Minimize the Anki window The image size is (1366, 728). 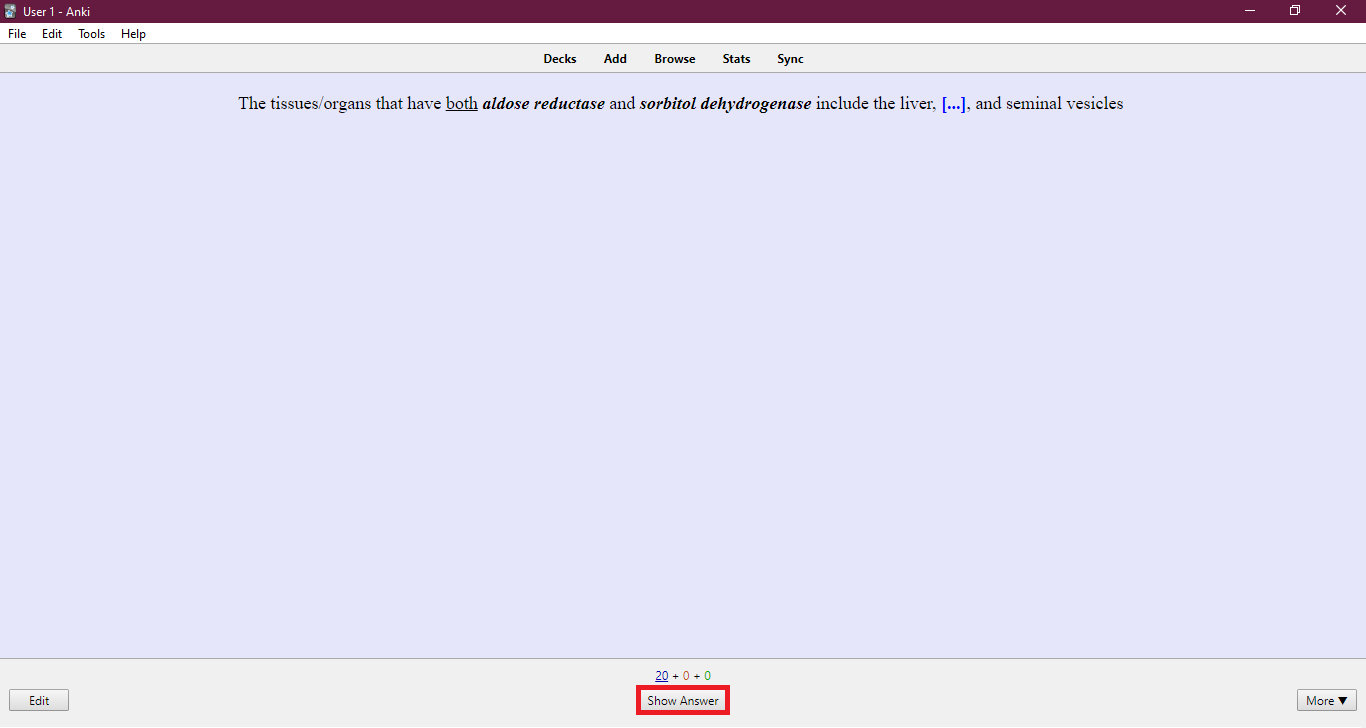click(1250, 11)
